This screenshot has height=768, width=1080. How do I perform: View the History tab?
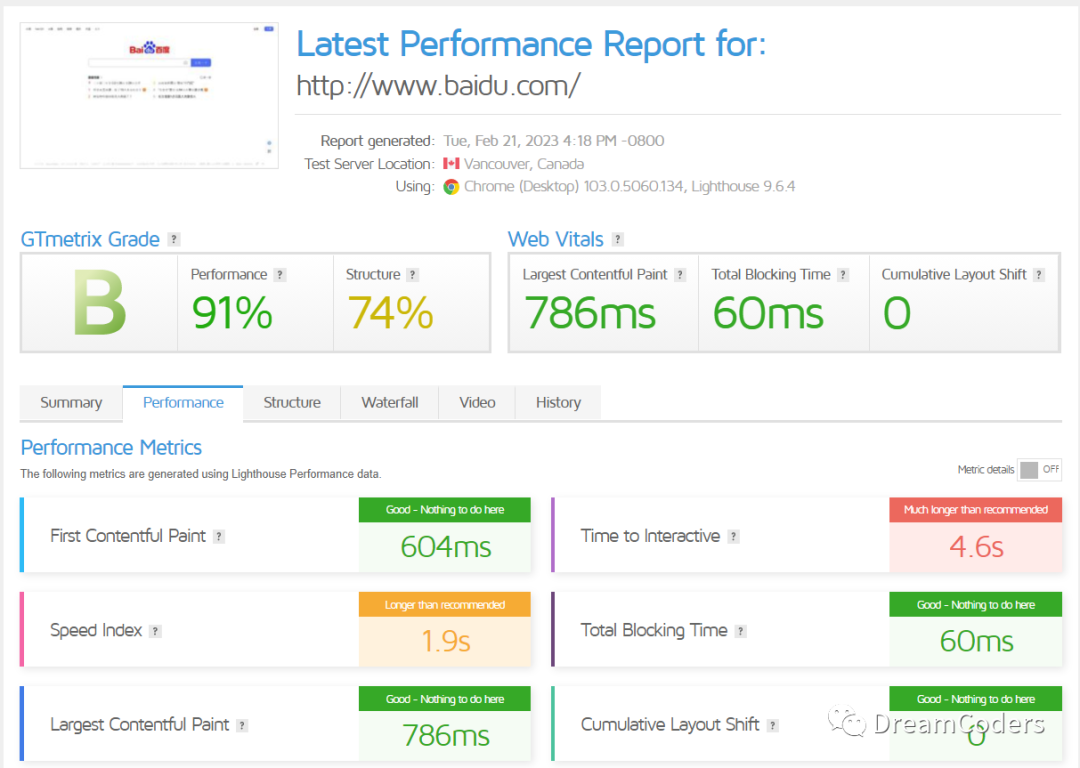pyautogui.click(x=559, y=403)
